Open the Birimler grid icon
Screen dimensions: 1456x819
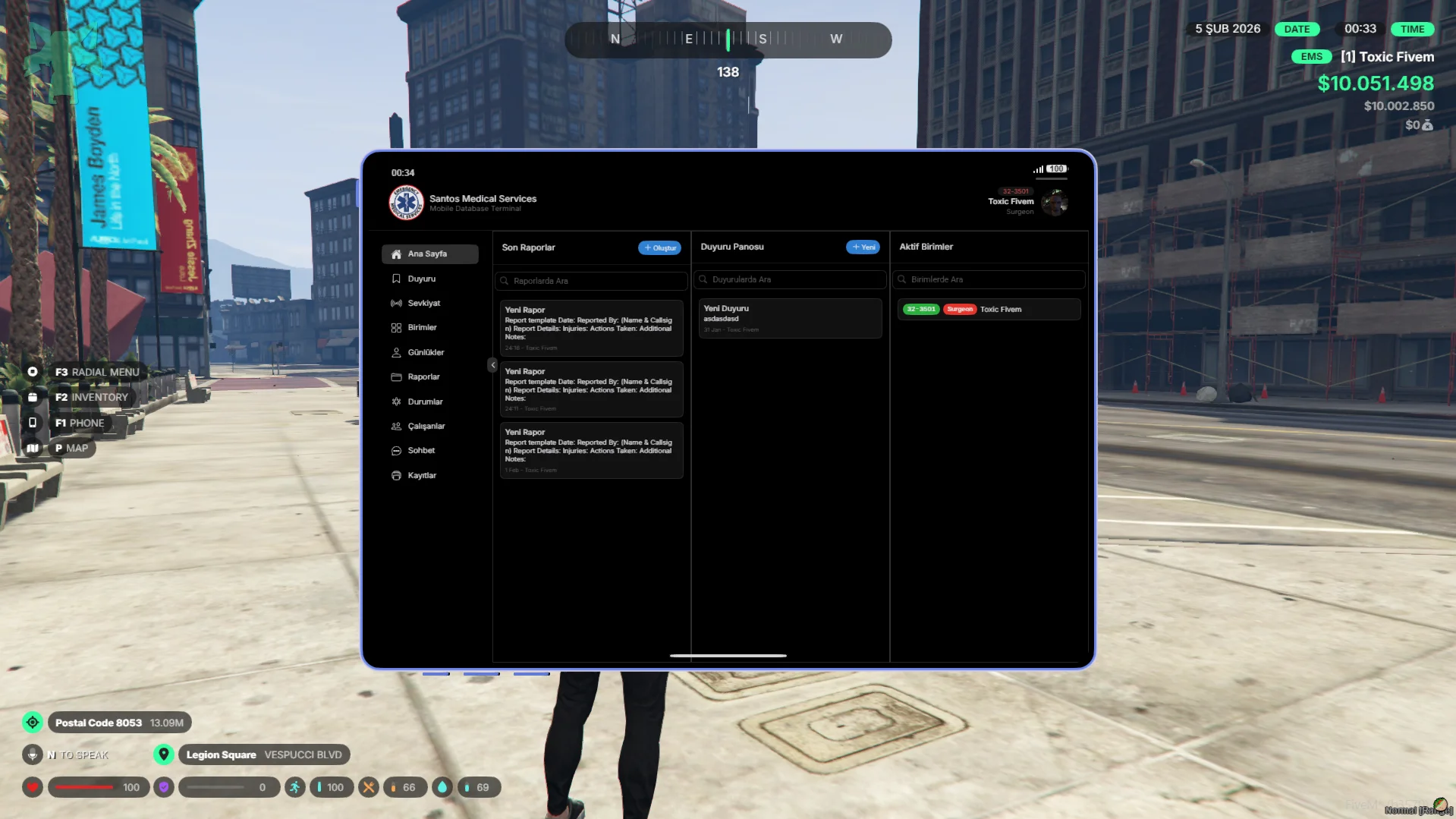pos(396,328)
